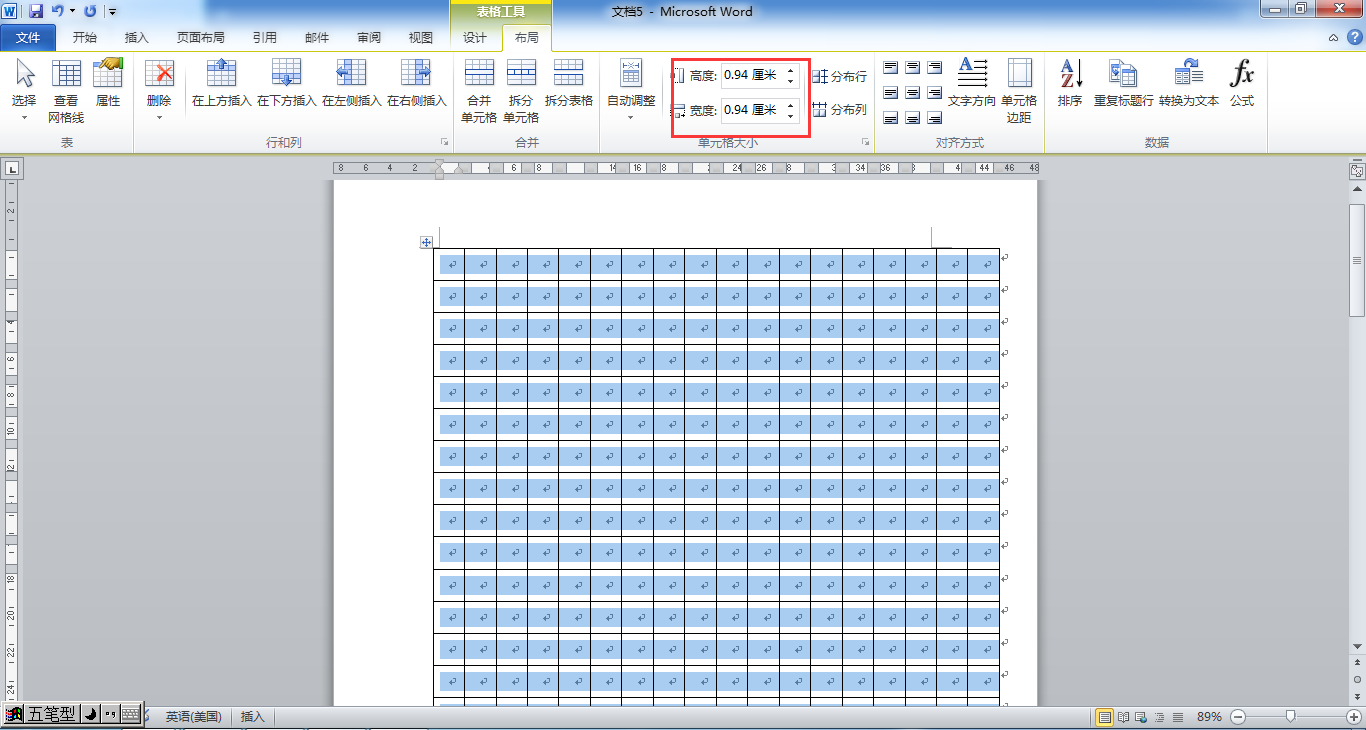Open 单元格边距 (Cell Margins)

click(1019, 90)
